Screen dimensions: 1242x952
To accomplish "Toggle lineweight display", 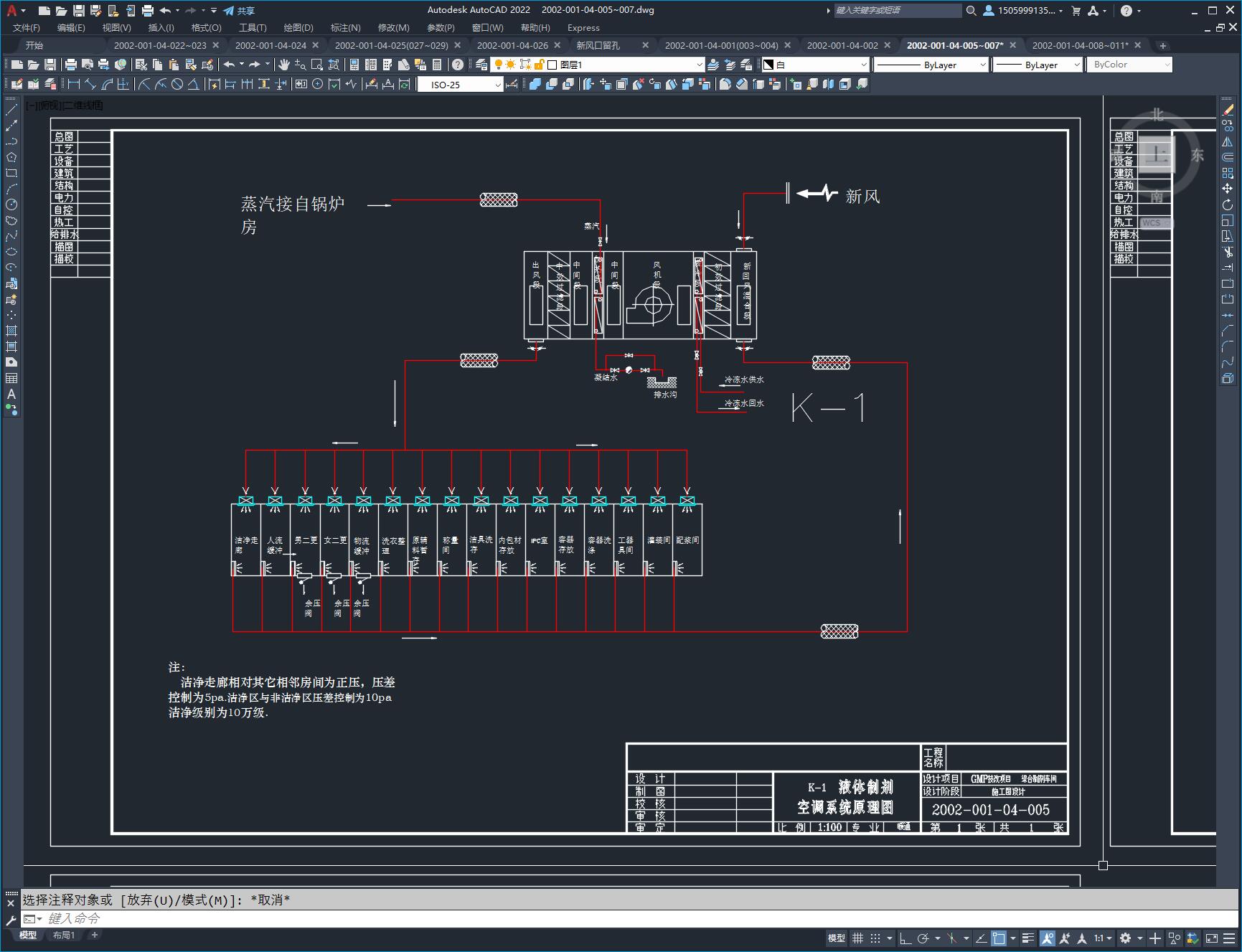I will point(1028,938).
